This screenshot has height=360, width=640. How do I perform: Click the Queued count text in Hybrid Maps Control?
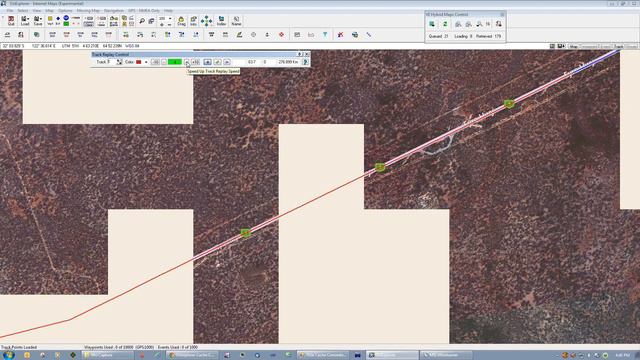click(x=438, y=36)
